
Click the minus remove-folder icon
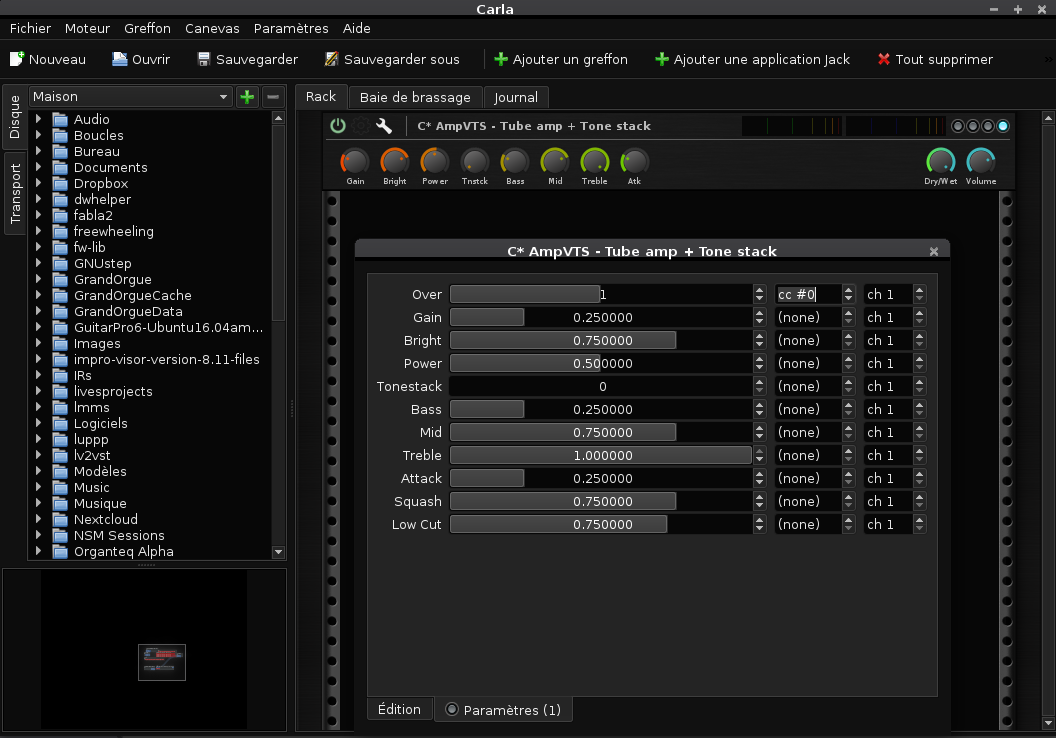point(273,97)
